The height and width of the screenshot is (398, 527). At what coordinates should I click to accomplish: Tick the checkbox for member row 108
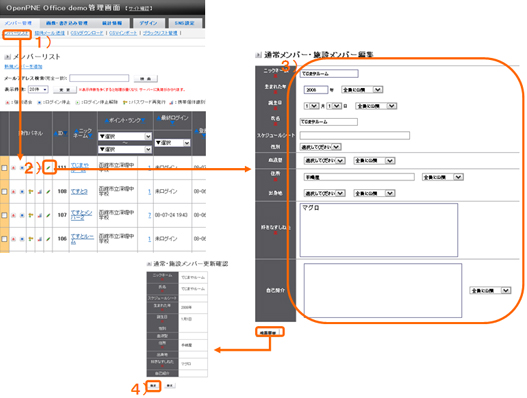point(4,192)
